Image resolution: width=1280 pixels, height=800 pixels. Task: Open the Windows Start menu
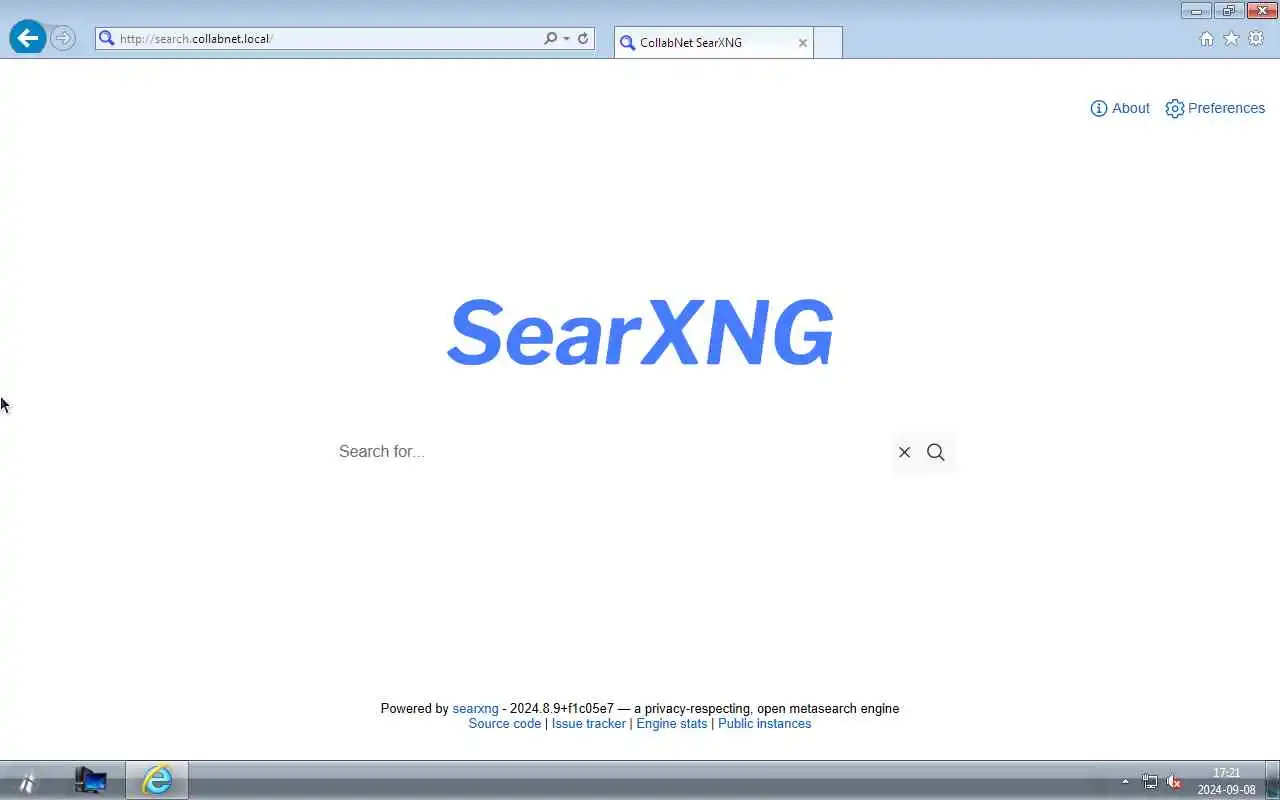tap(27, 781)
